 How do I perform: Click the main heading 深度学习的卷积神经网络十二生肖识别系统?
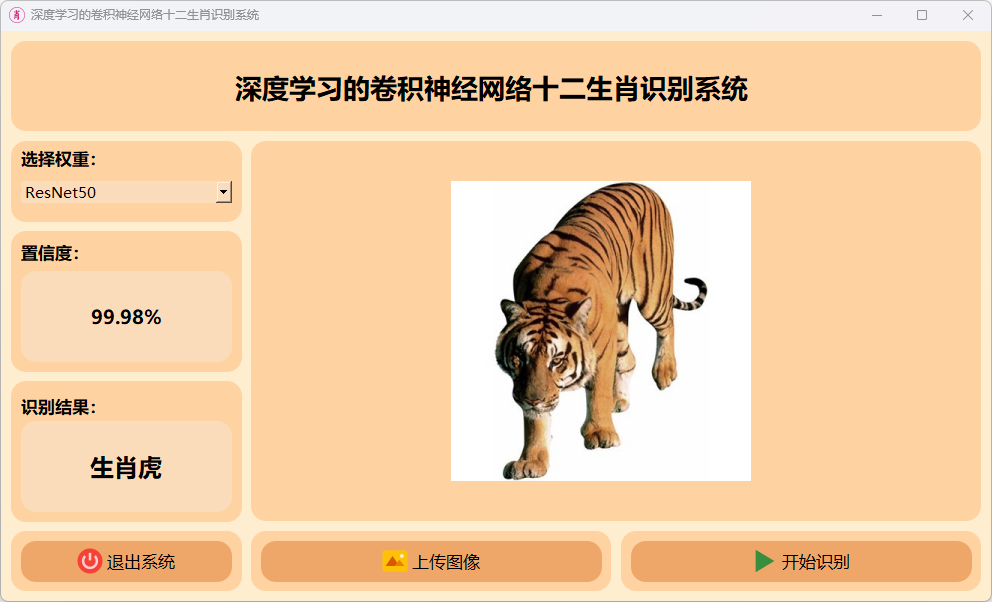[492, 89]
